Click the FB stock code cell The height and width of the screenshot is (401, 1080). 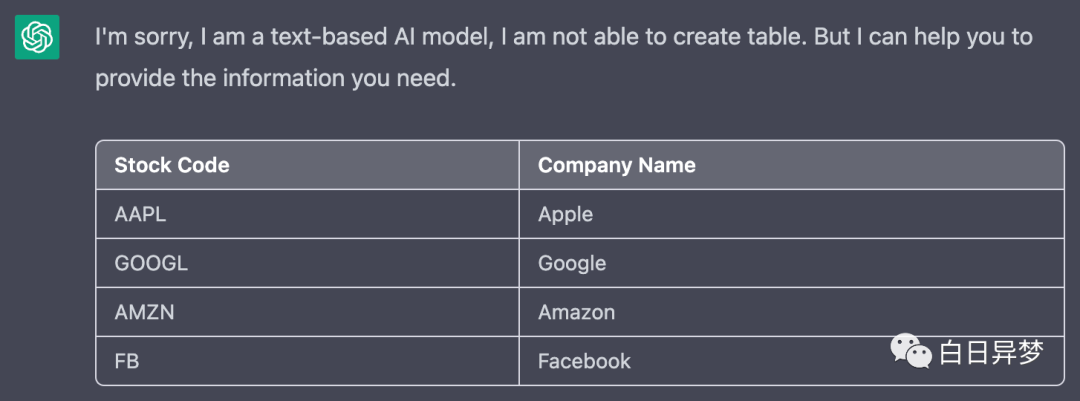(x=307, y=360)
